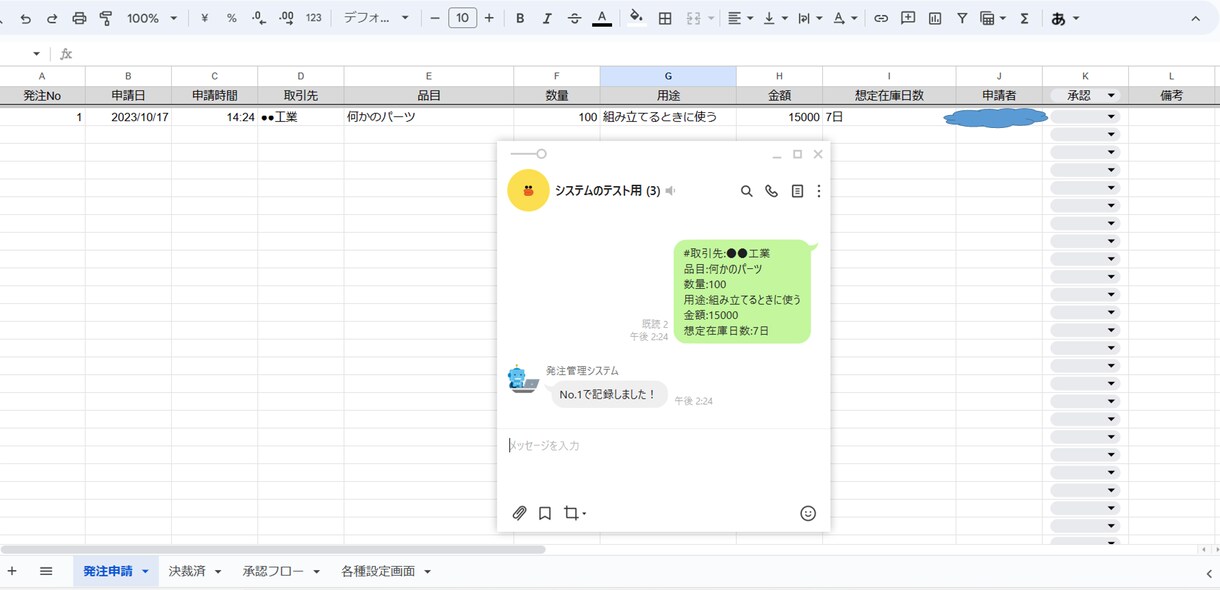Open the functions sigma menu
The image size is (1220, 590).
point(1024,18)
